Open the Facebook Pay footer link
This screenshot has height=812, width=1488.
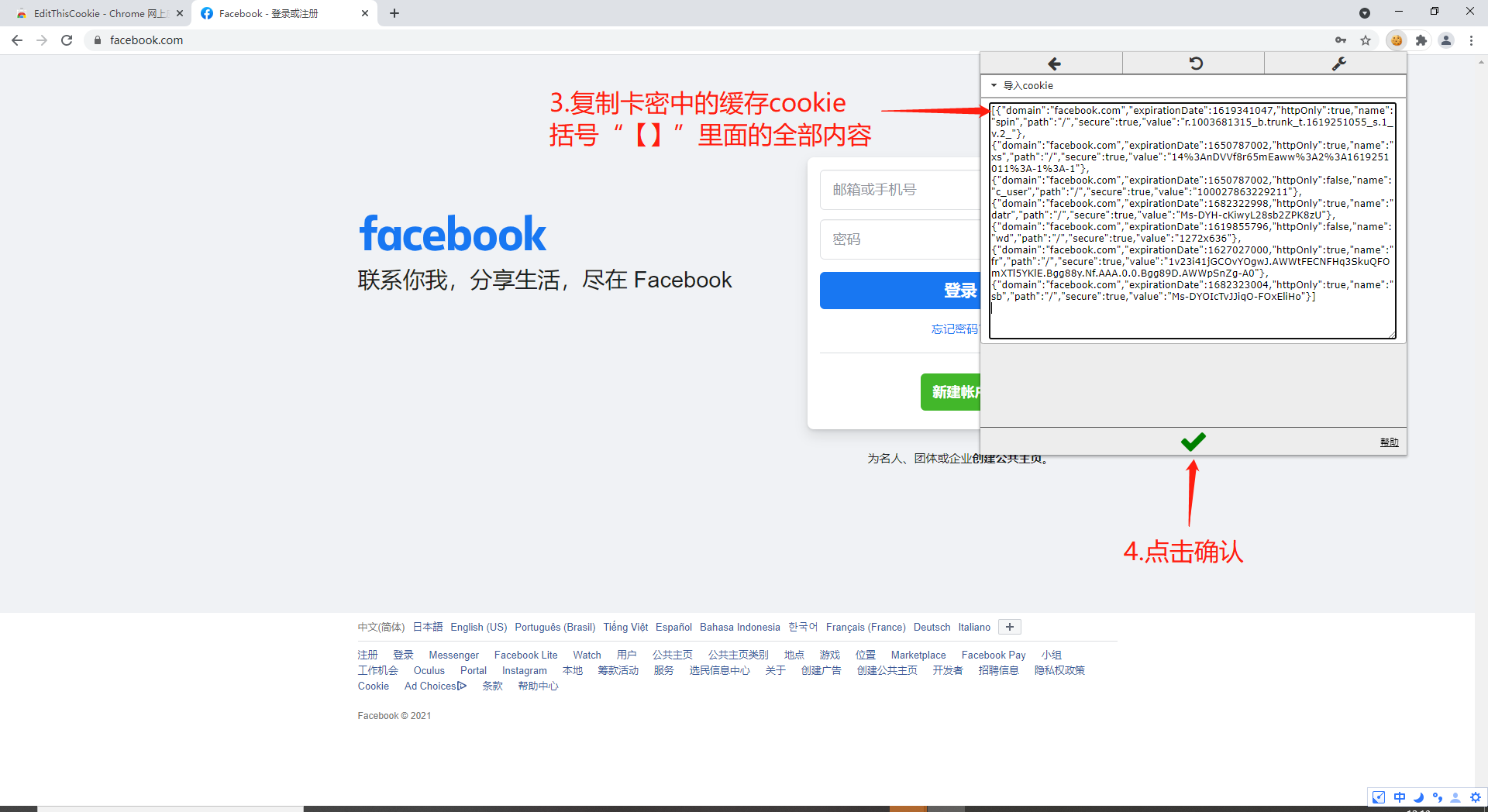pos(994,655)
